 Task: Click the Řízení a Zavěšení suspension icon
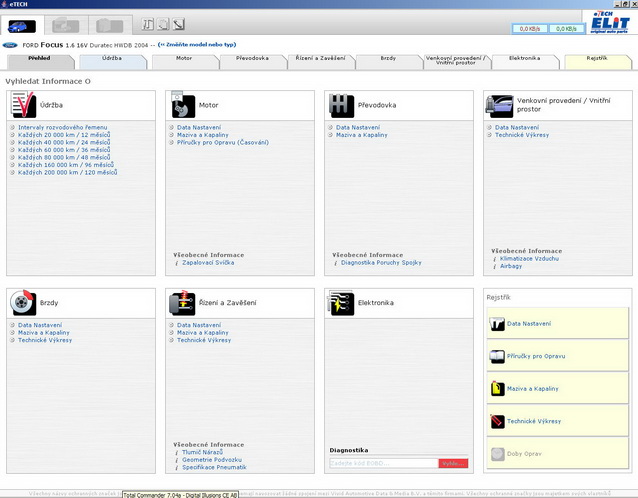tap(181, 303)
